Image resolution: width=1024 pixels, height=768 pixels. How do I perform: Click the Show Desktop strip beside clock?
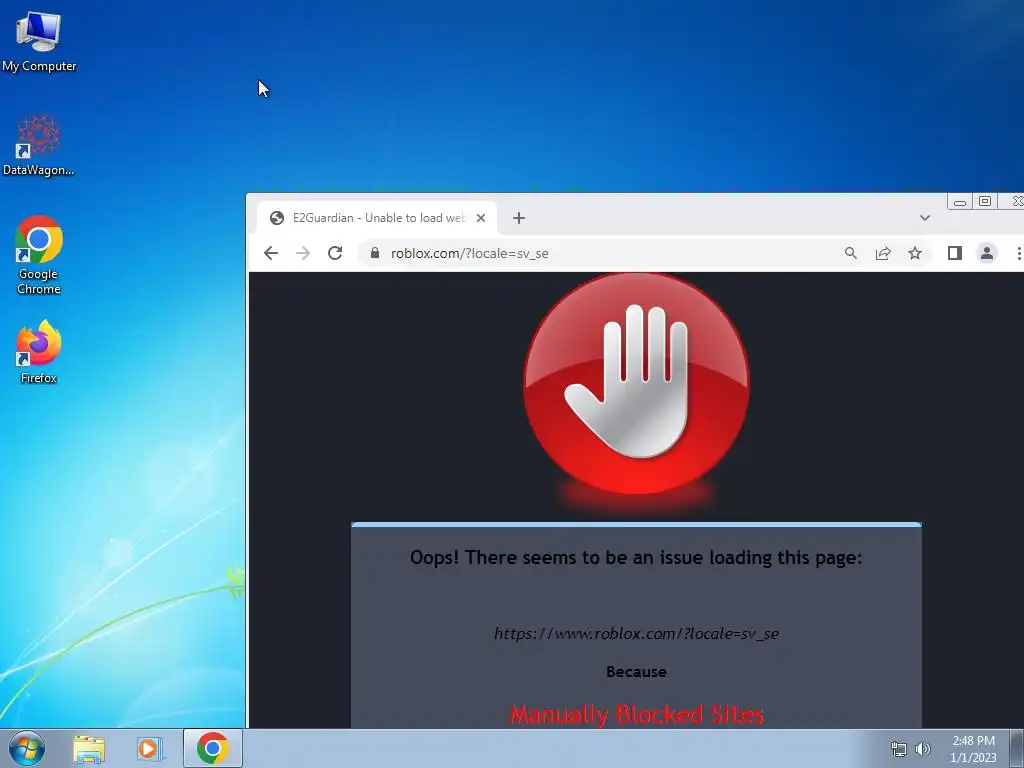(1017, 748)
